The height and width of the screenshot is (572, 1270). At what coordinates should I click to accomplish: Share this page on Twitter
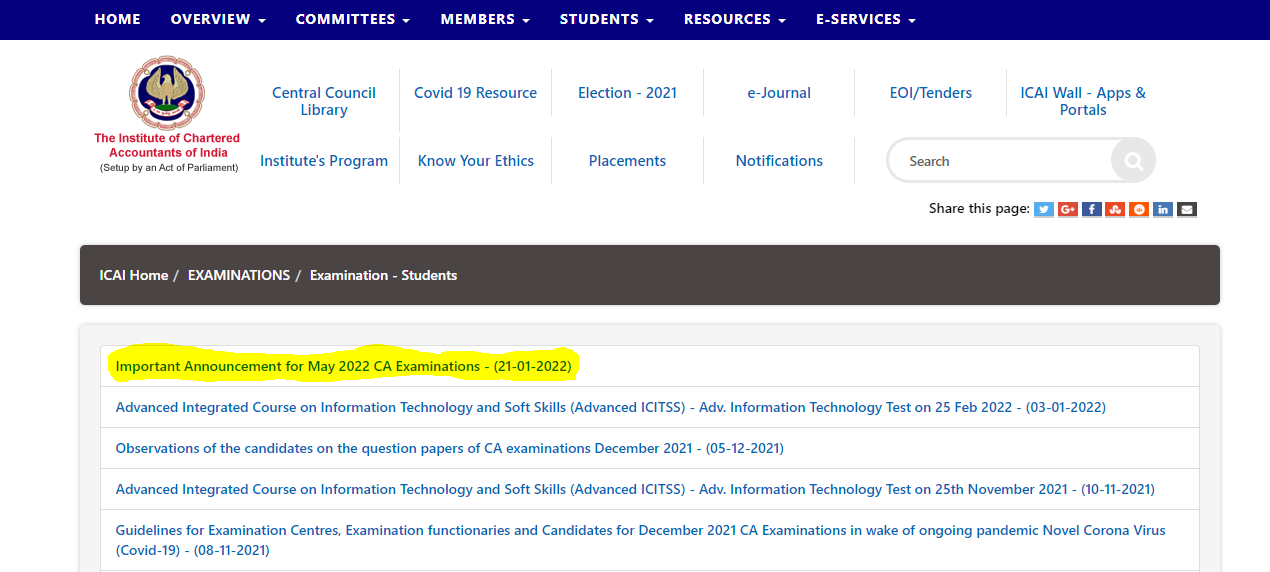pyautogui.click(x=1044, y=209)
